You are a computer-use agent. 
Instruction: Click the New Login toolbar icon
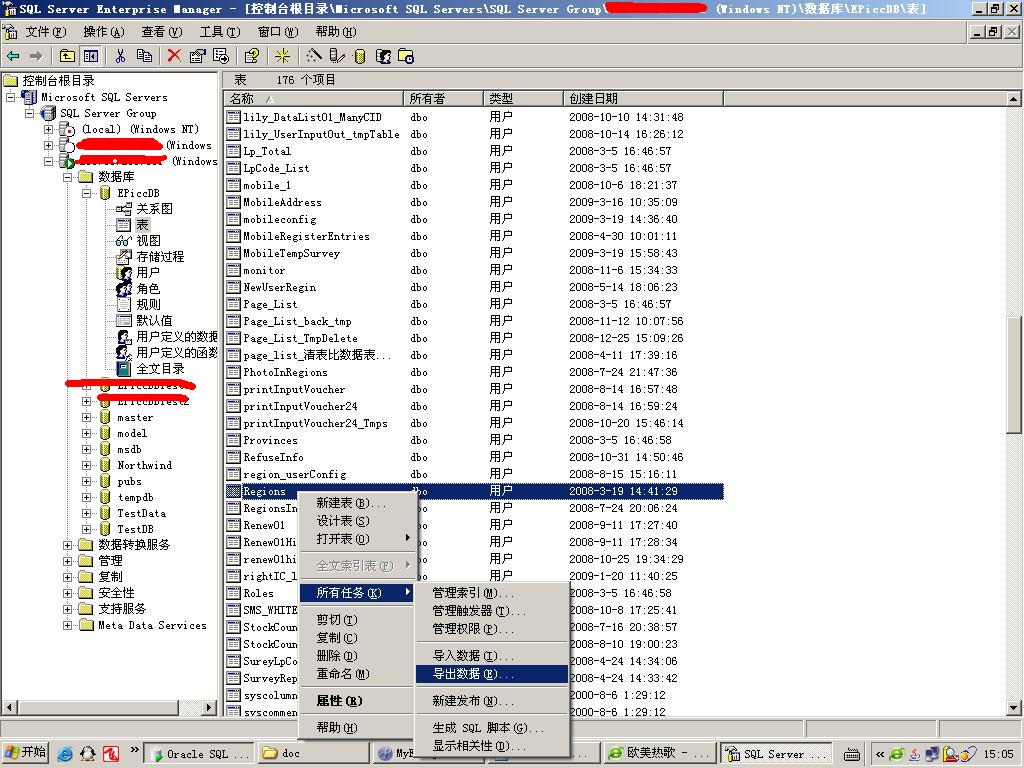coord(383,57)
